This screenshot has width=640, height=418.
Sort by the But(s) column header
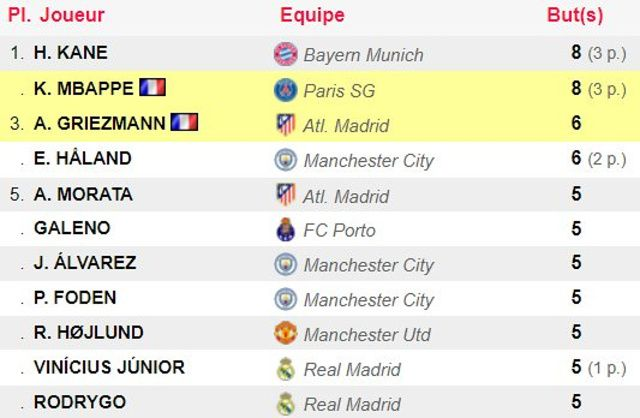pyautogui.click(x=575, y=15)
